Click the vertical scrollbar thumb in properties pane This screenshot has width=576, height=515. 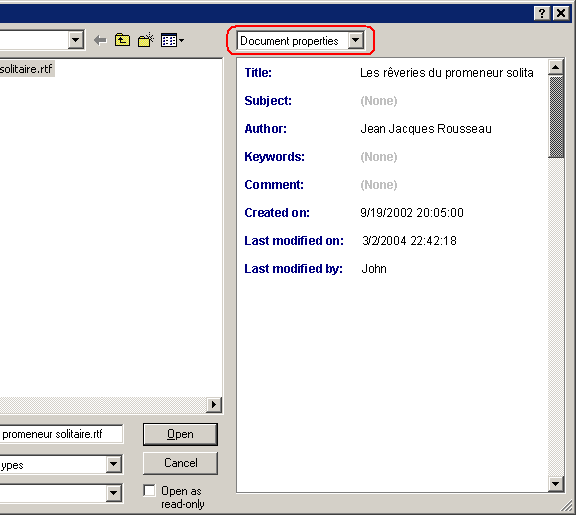[x=556, y=117]
